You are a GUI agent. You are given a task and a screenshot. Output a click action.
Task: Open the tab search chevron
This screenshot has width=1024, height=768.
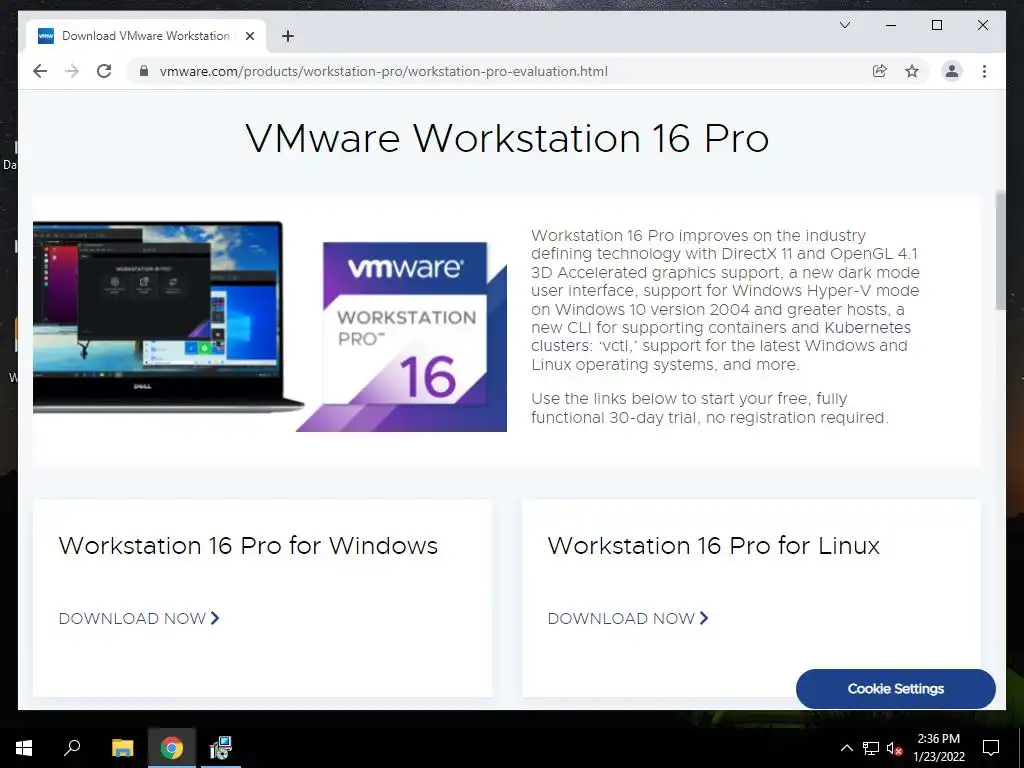coord(844,25)
